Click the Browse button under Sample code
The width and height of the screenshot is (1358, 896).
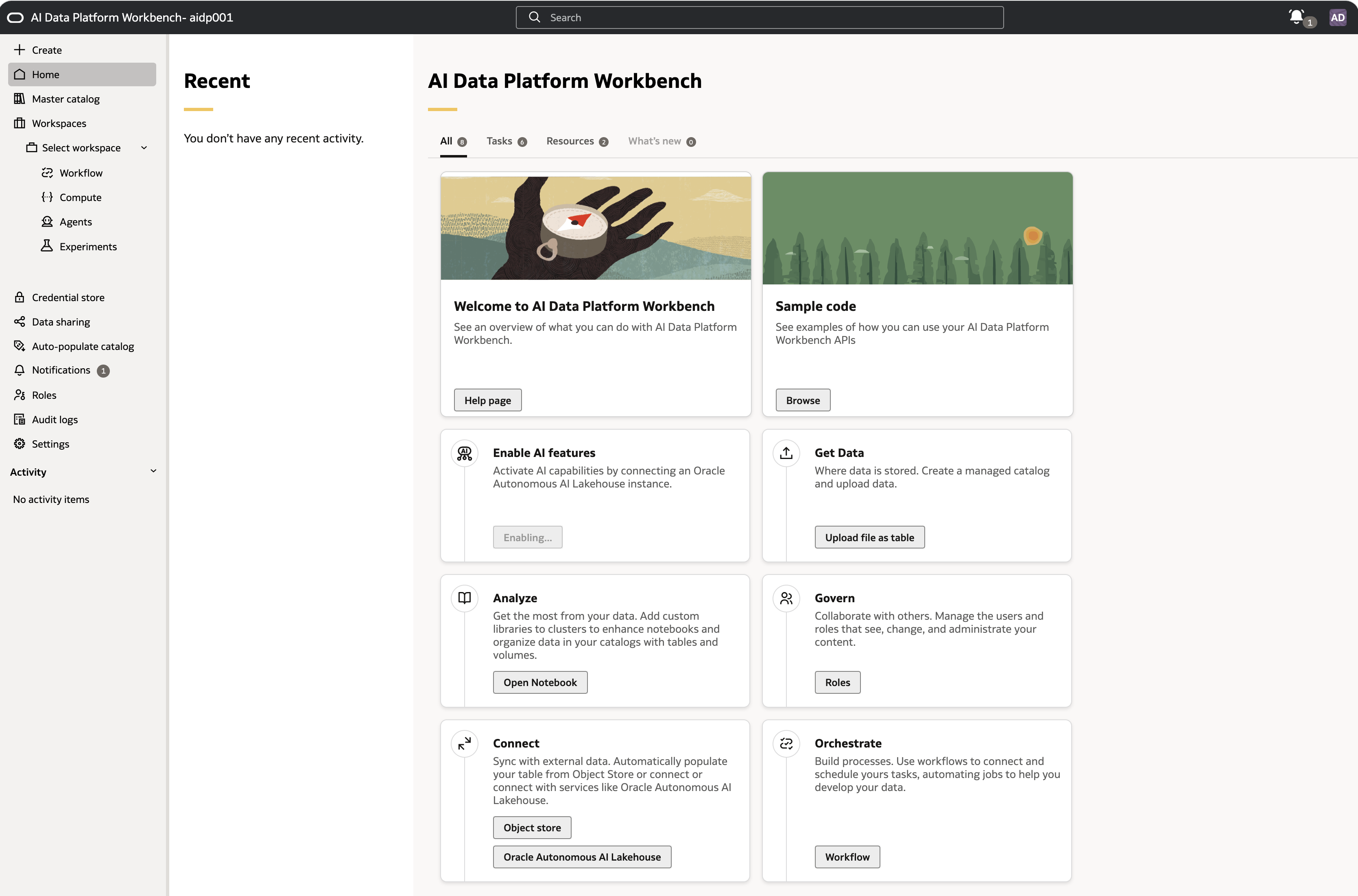[803, 400]
